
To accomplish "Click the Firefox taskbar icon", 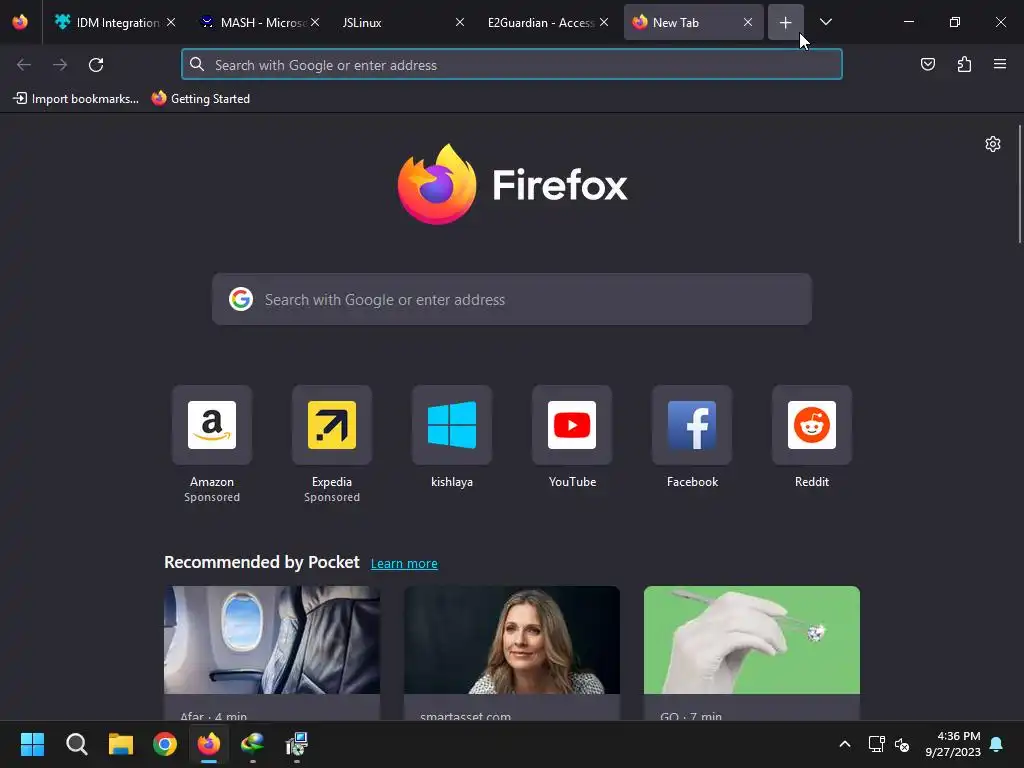I will pos(209,744).
